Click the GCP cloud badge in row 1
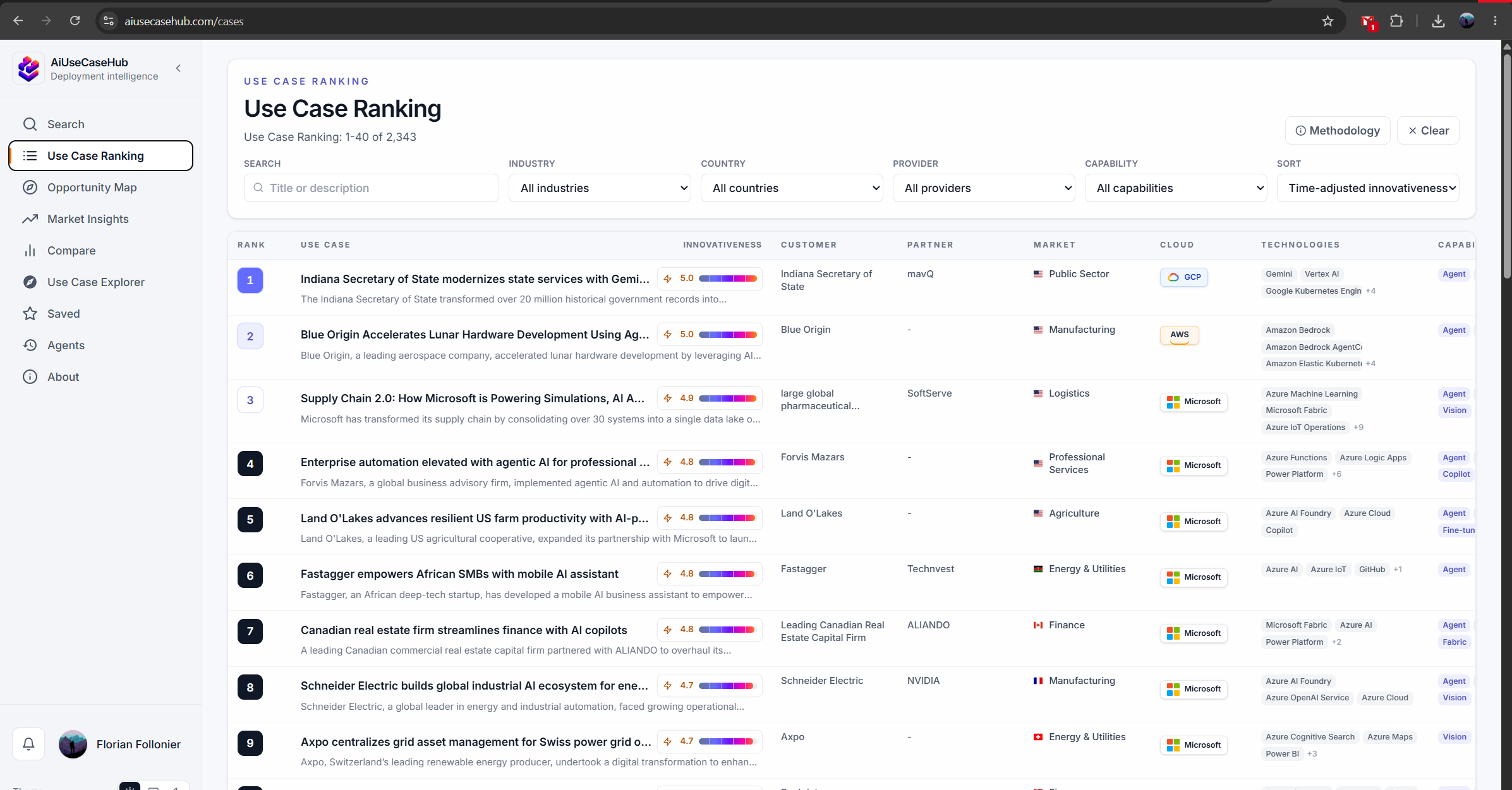The width and height of the screenshot is (1512, 790). [x=1184, y=277]
